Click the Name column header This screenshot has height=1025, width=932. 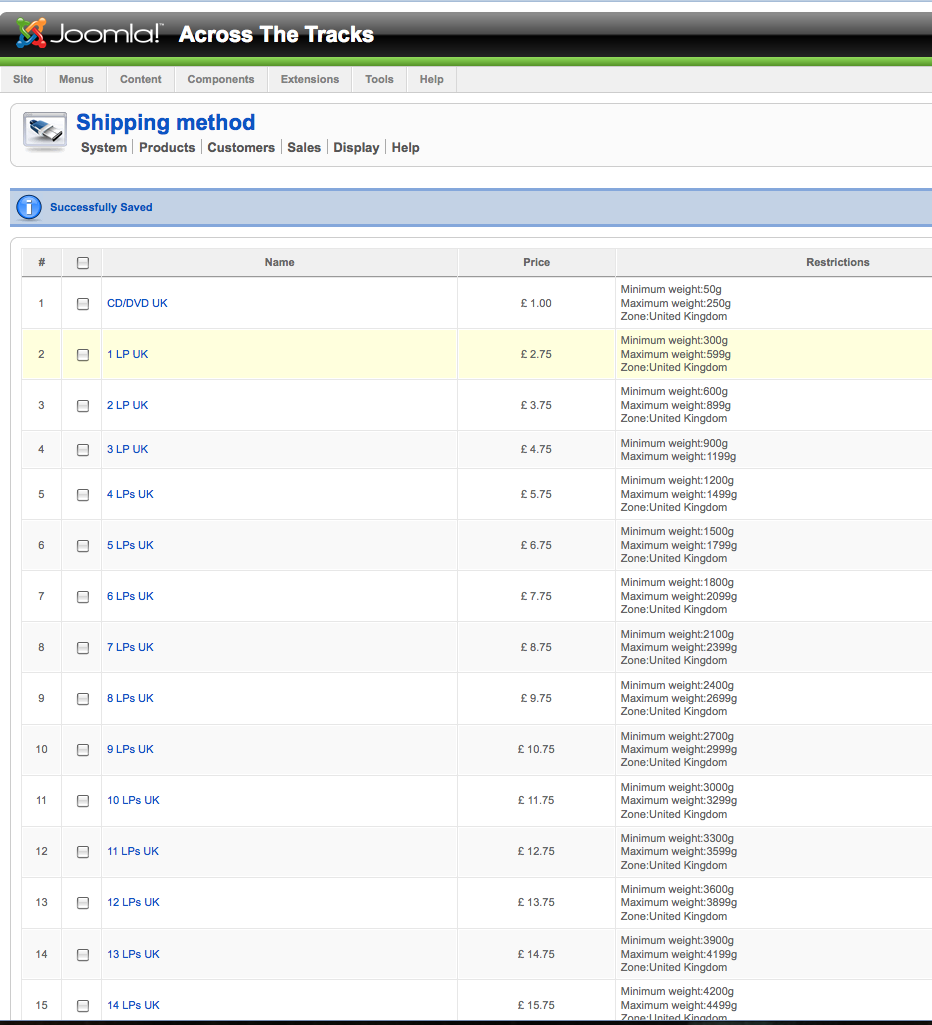coord(280,262)
